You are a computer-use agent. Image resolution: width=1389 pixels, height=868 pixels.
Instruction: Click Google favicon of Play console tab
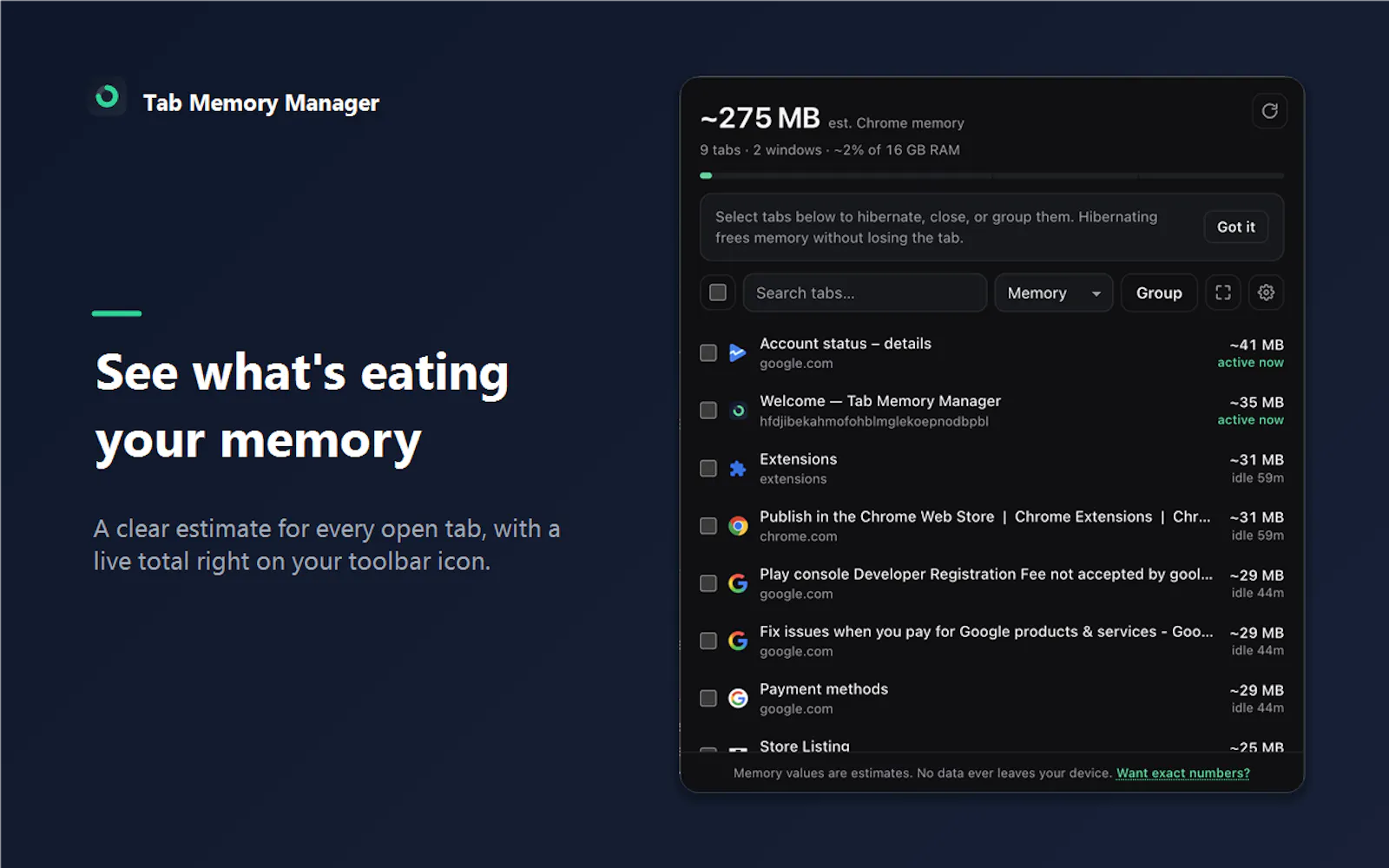pos(738,583)
